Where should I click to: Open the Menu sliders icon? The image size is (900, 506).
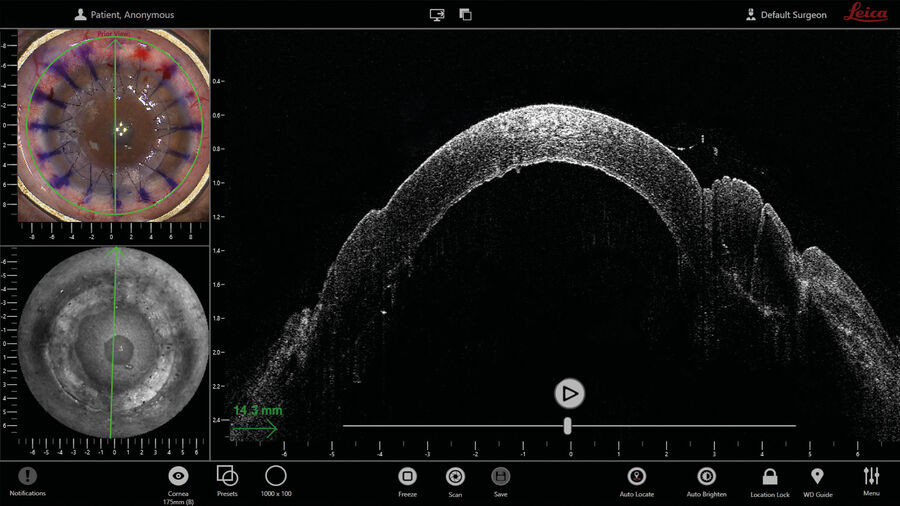click(871, 476)
